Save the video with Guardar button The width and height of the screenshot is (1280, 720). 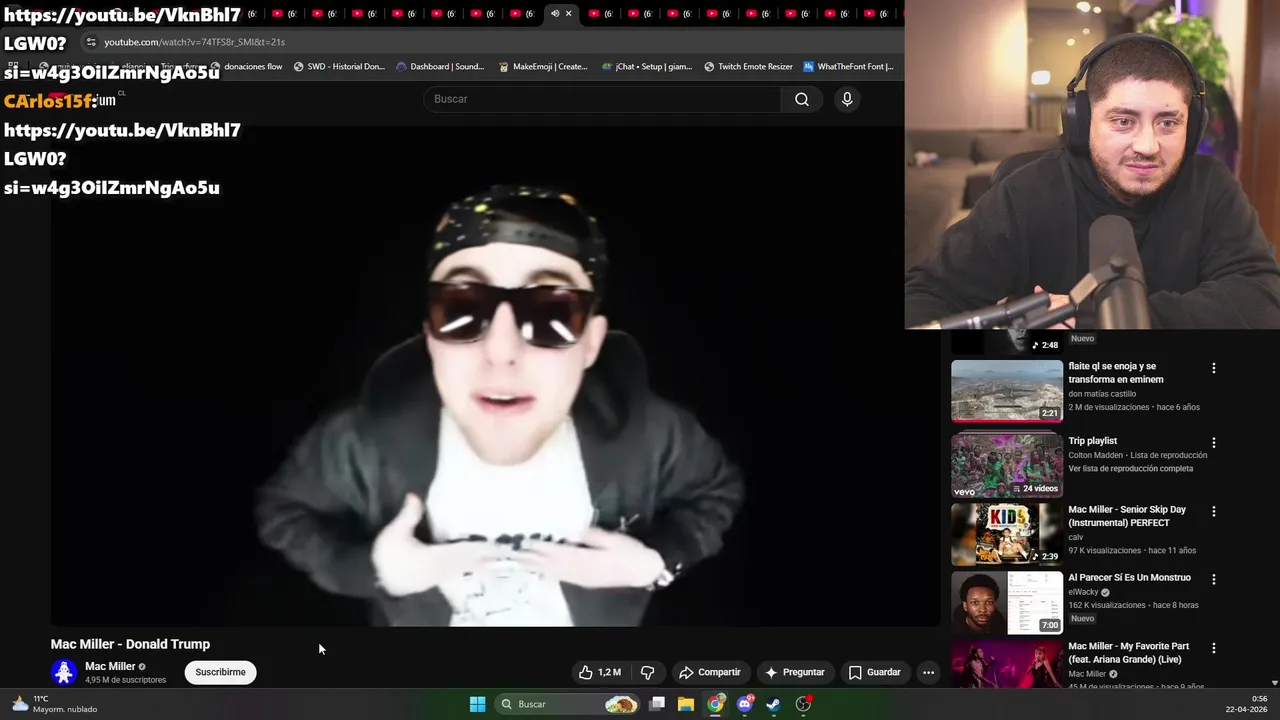pos(874,672)
